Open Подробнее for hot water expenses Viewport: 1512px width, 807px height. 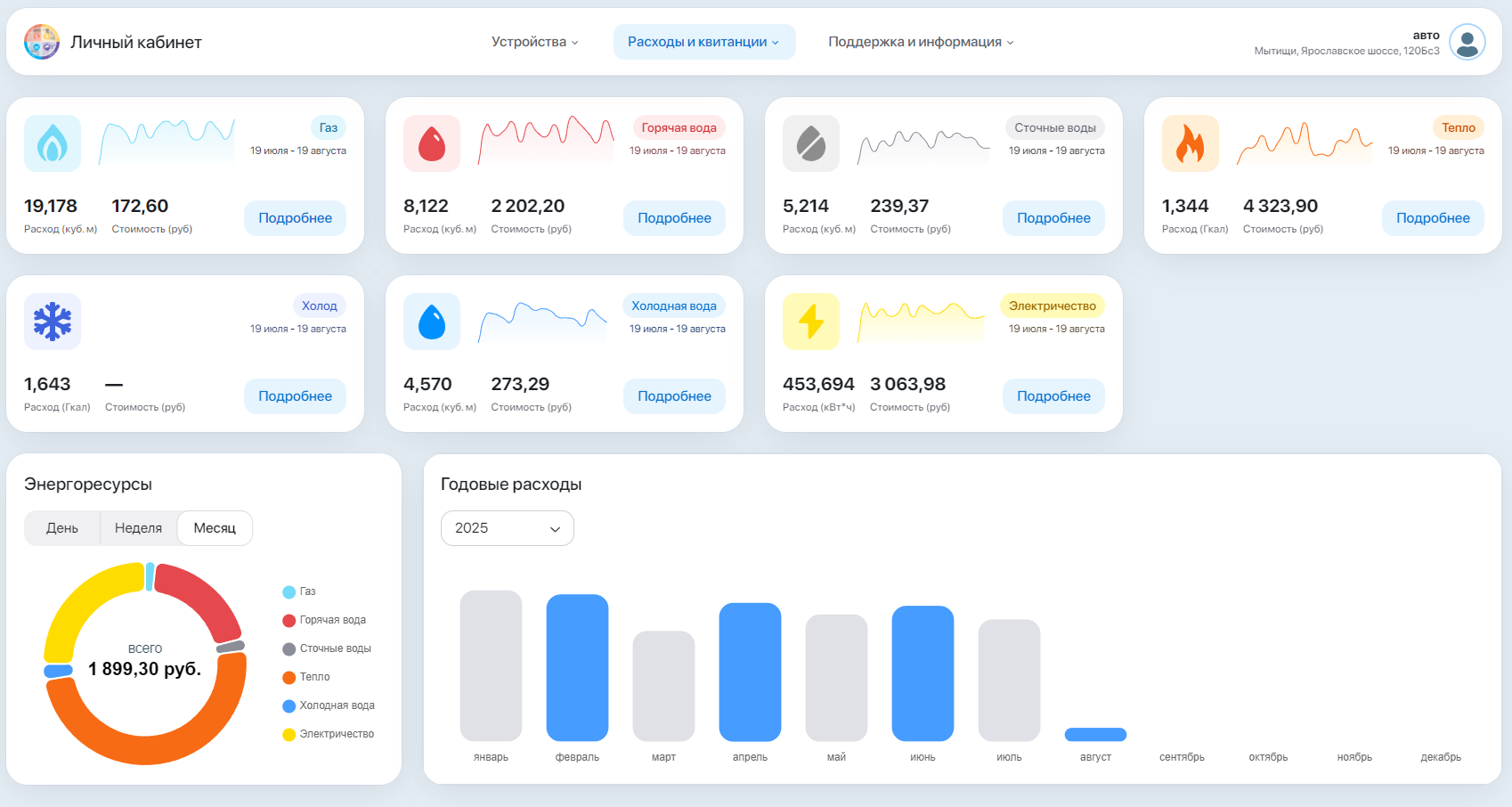coord(674,217)
